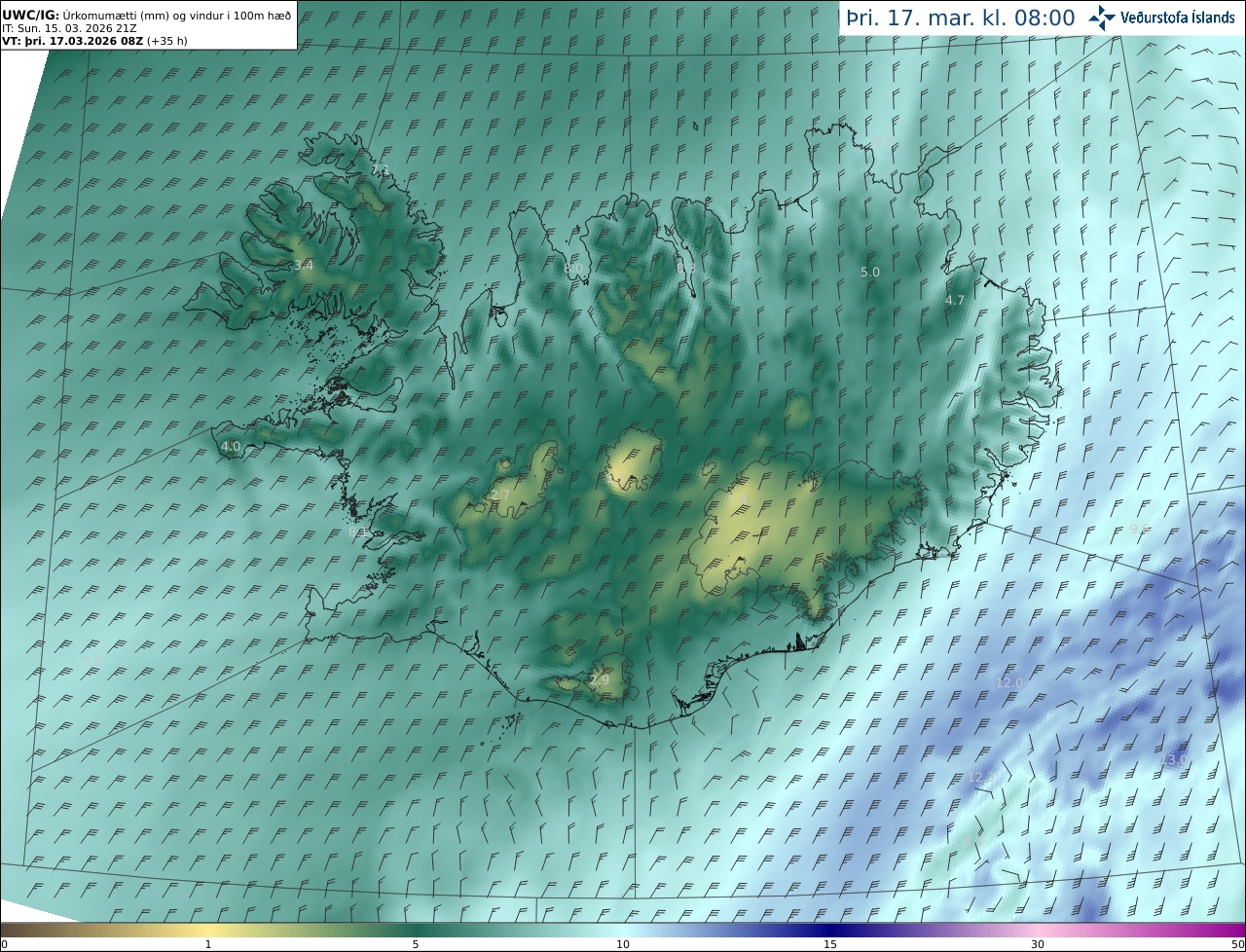
Task: Click the 15 tick label on the color scale
Action: pyautogui.click(x=830, y=944)
